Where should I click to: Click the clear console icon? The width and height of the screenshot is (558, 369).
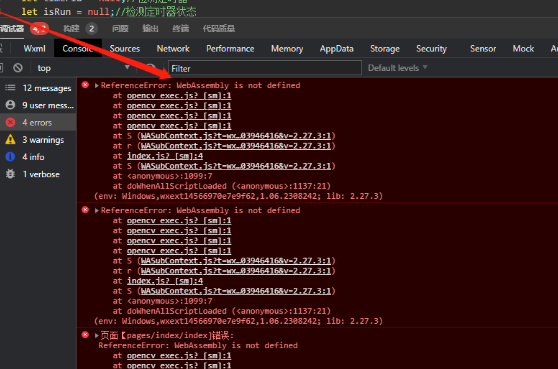pos(18,68)
